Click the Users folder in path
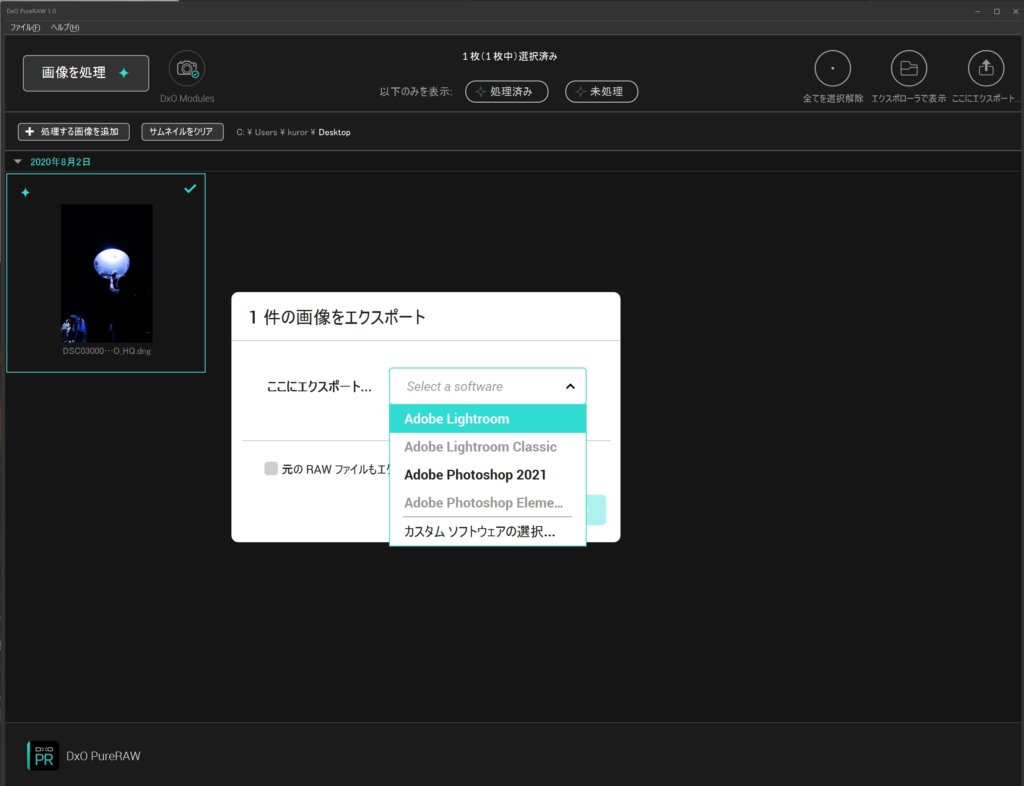Image resolution: width=1024 pixels, height=786 pixels. tap(266, 132)
